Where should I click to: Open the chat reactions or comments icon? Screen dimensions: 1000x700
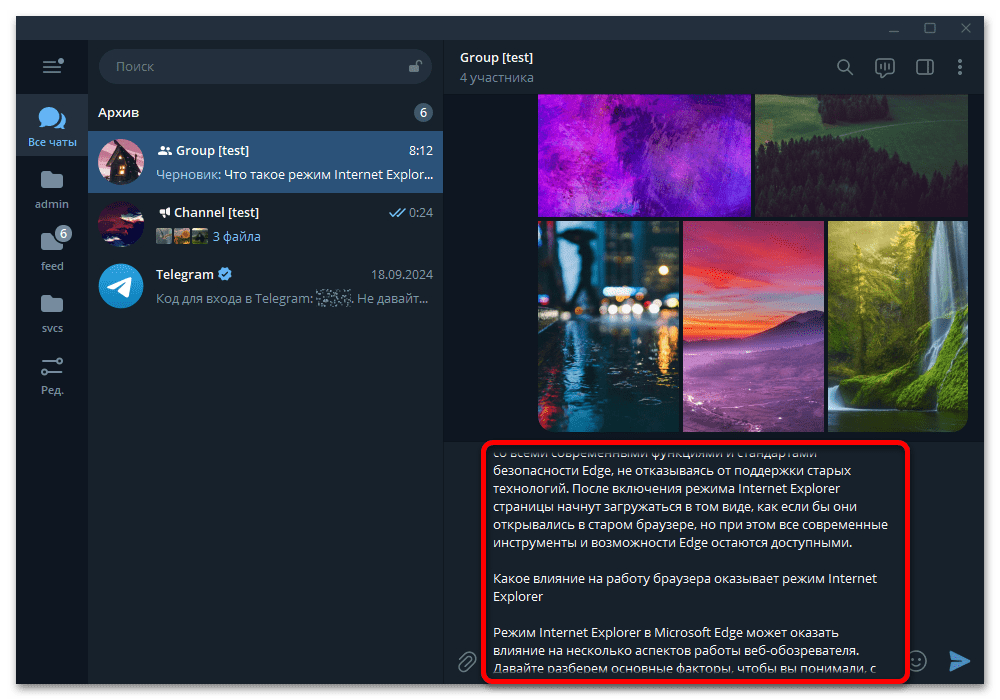point(885,67)
